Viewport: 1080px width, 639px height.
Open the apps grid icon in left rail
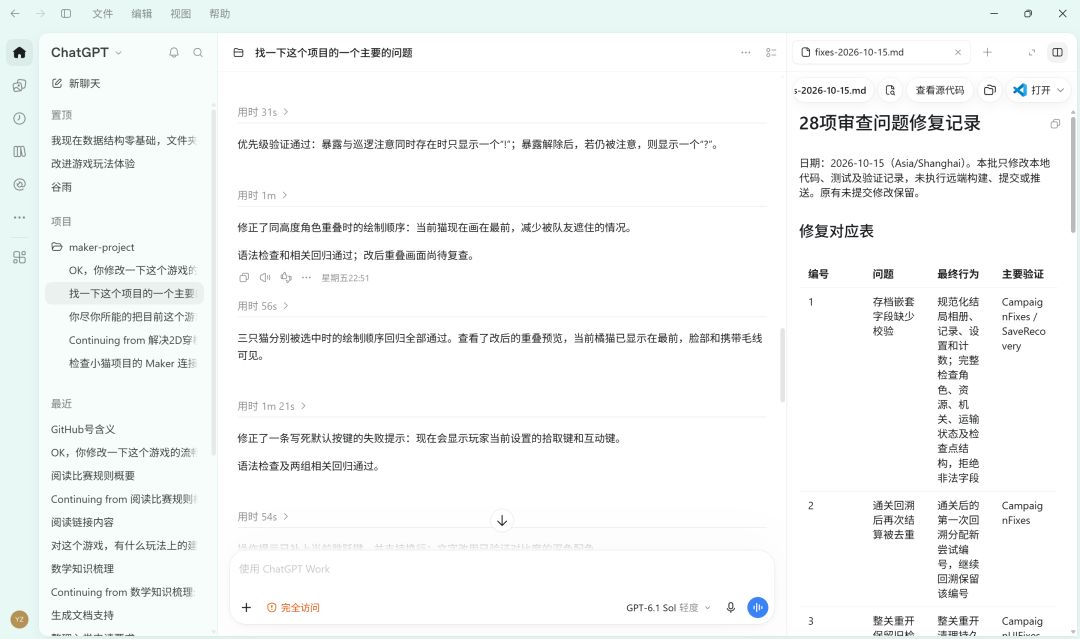19,258
